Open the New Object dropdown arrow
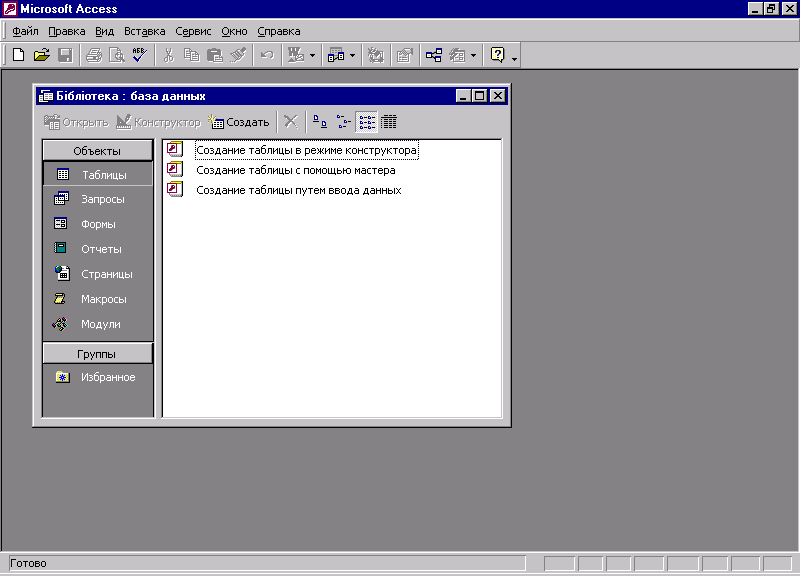Screen dimensions: 800x576 [473, 56]
